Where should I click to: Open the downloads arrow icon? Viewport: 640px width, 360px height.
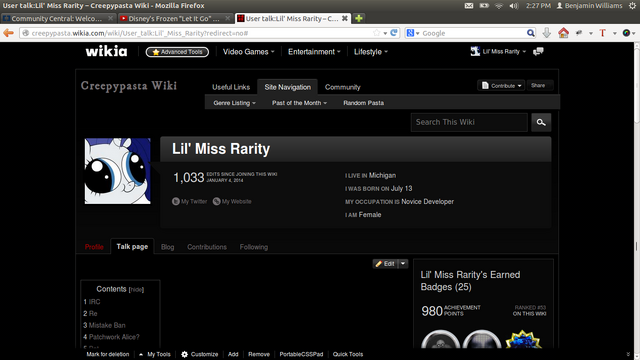tap(547, 33)
